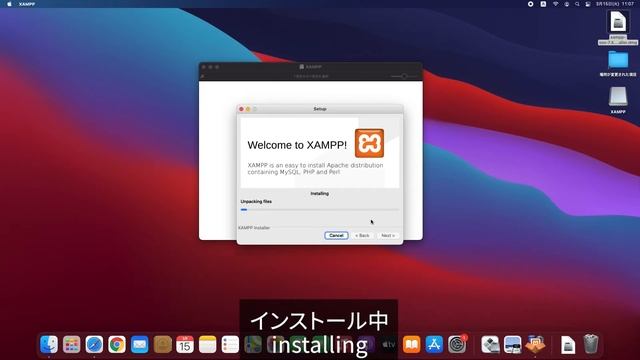
Task: Click the Unpacking files progress bar
Action: [x=320, y=209]
